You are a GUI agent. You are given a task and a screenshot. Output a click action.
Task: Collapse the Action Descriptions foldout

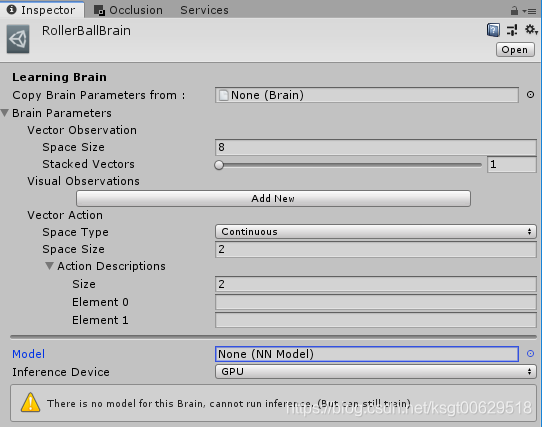click(49, 266)
